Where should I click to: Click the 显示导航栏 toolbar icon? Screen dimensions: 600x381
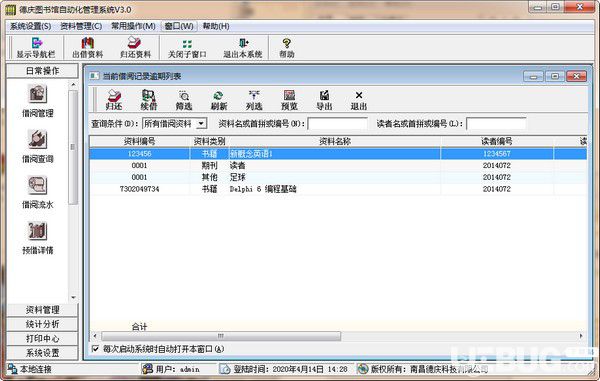(x=37, y=43)
